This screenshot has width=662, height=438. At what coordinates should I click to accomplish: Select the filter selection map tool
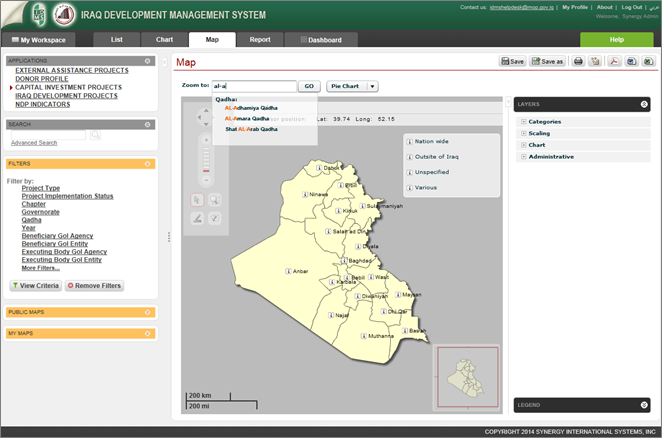[x=215, y=218]
